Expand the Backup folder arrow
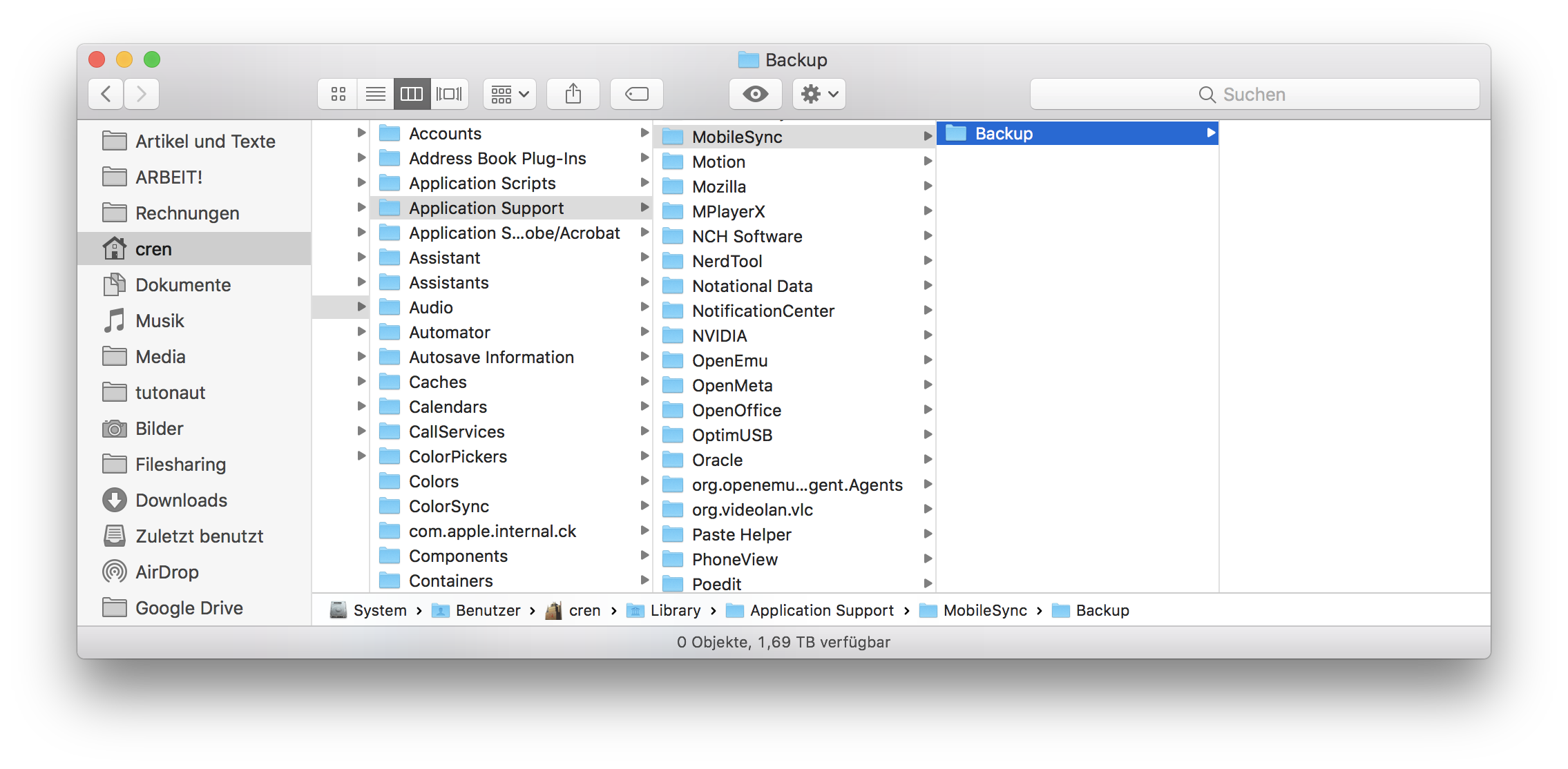 pyautogui.click(x=1210, y=133)
